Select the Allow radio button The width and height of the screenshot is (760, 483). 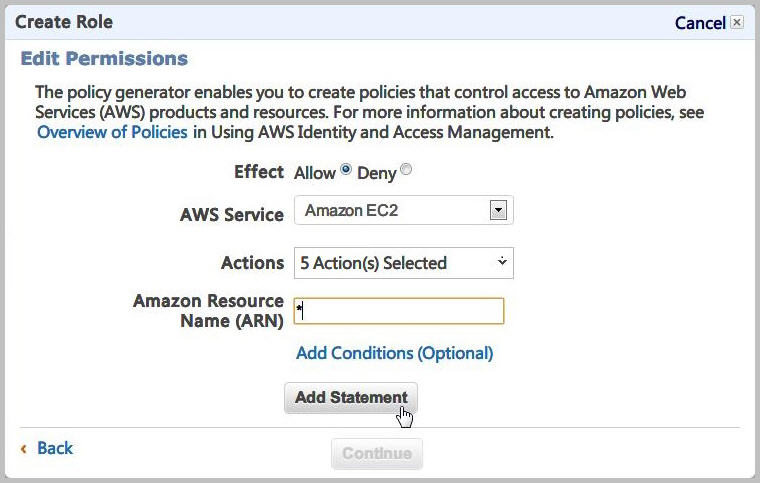346,170
